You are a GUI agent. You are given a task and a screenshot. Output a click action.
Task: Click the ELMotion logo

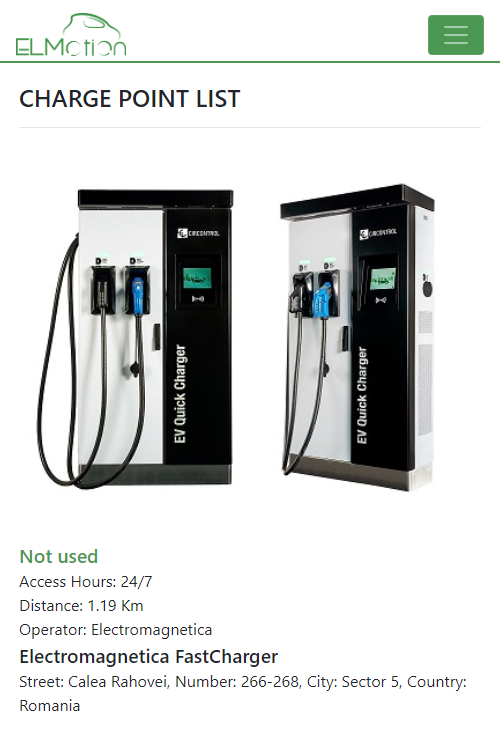click(x=71, y=35)
